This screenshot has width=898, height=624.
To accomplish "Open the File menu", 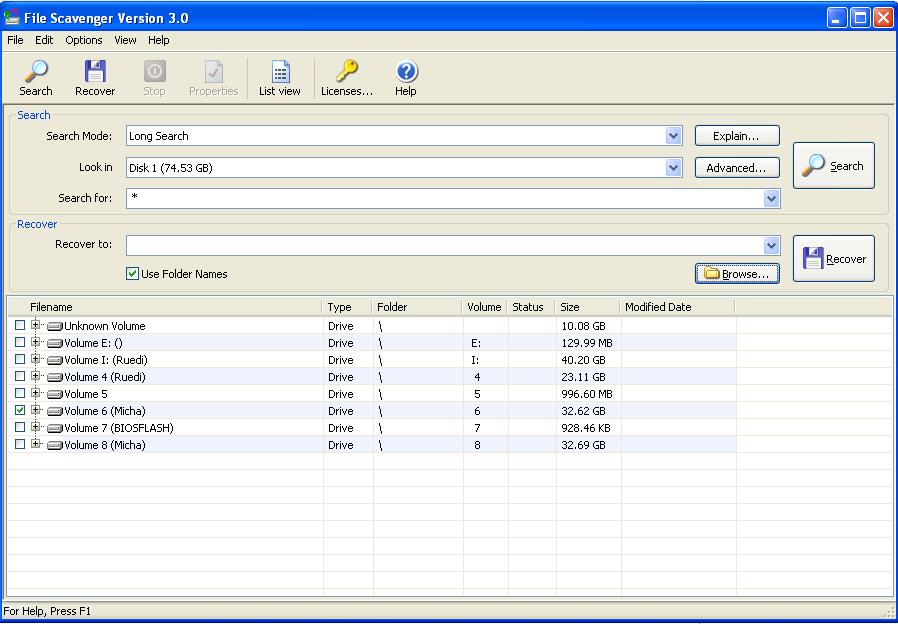I will [15, 40].
